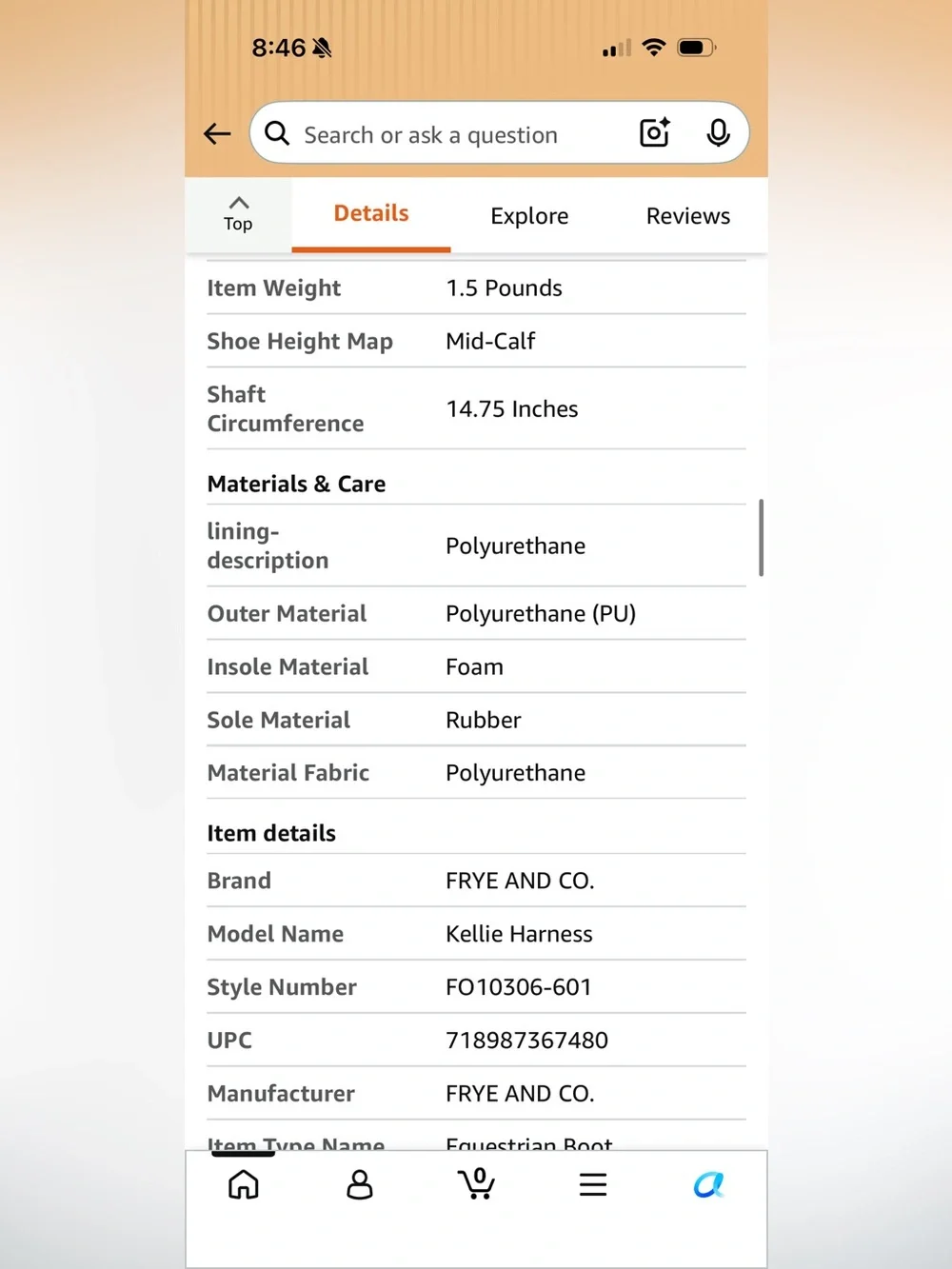This screenshot has width=952, height=1269.
Task: Open the hamburger menu icon
Action: point(593,1184)
